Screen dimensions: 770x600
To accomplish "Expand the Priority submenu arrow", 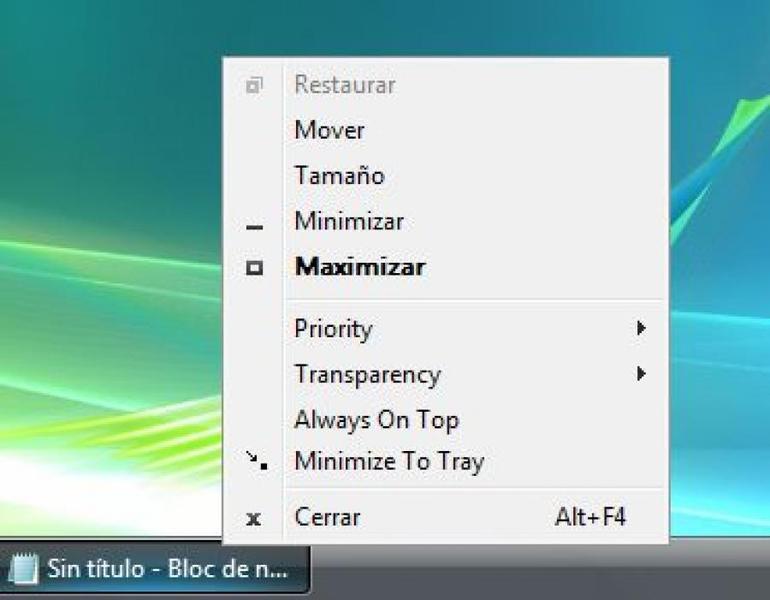I will (640, 328).
